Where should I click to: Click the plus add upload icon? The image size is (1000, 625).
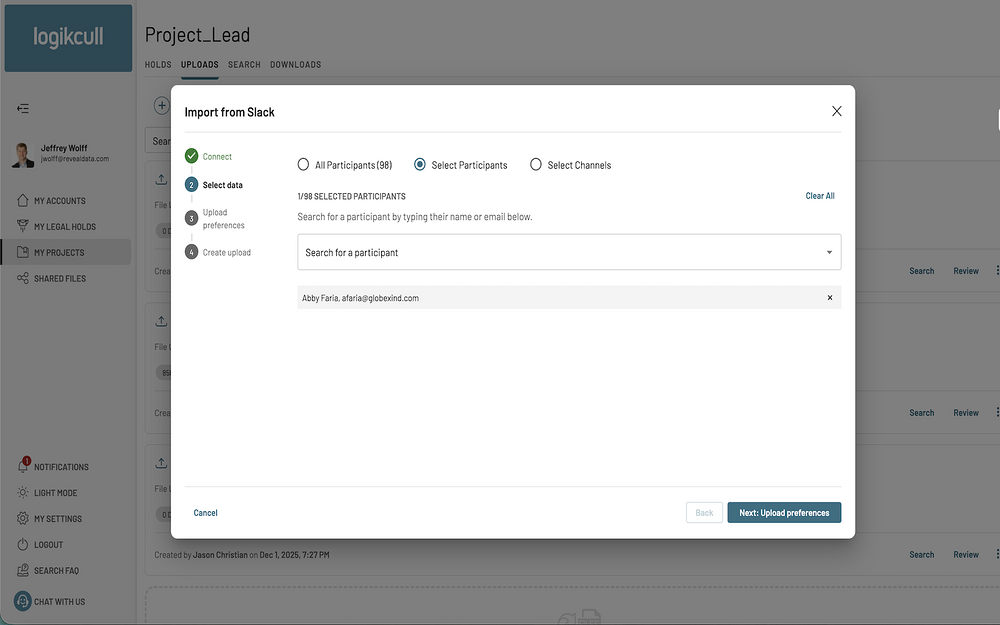161,106
